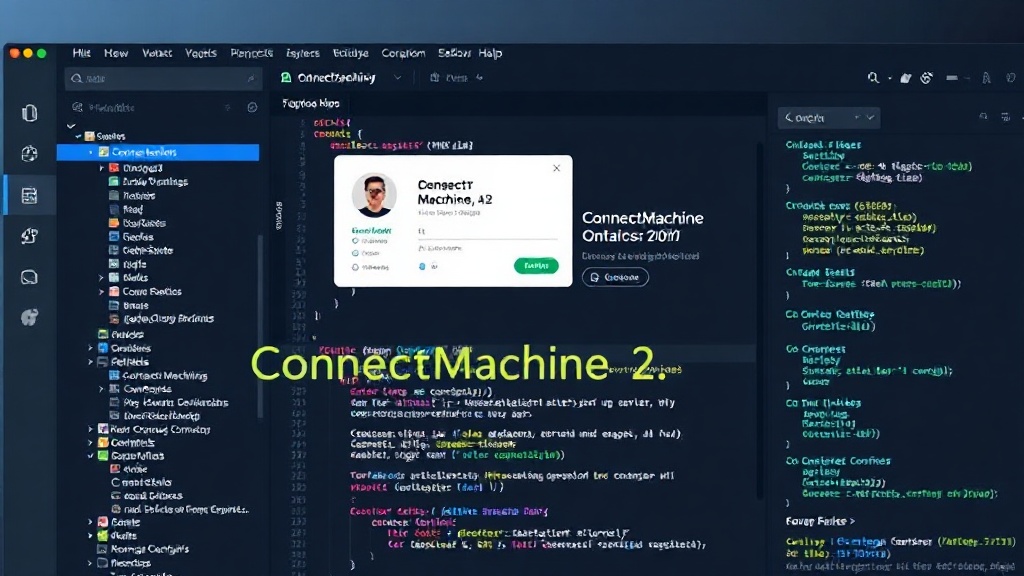
Task: Select the "Contact Machining" row with the blue grid icon
Action: (158, 376)
